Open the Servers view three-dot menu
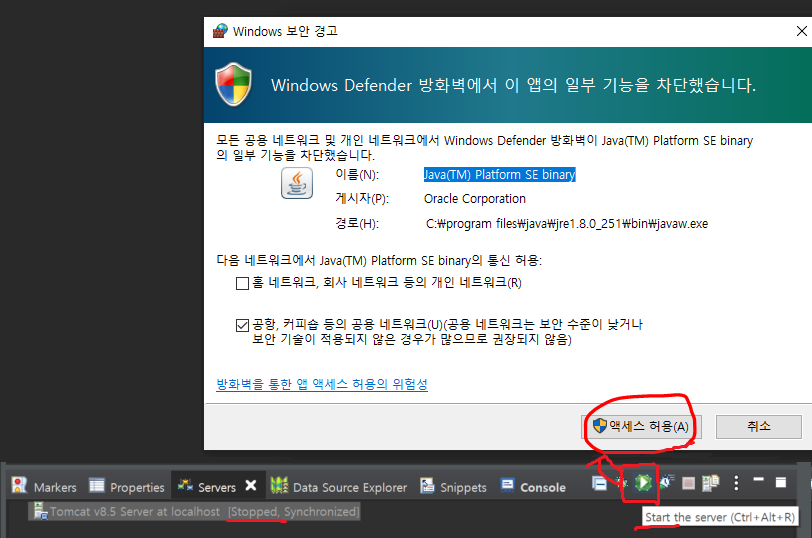Screen dimensions: 812x538 pos(736,483)
